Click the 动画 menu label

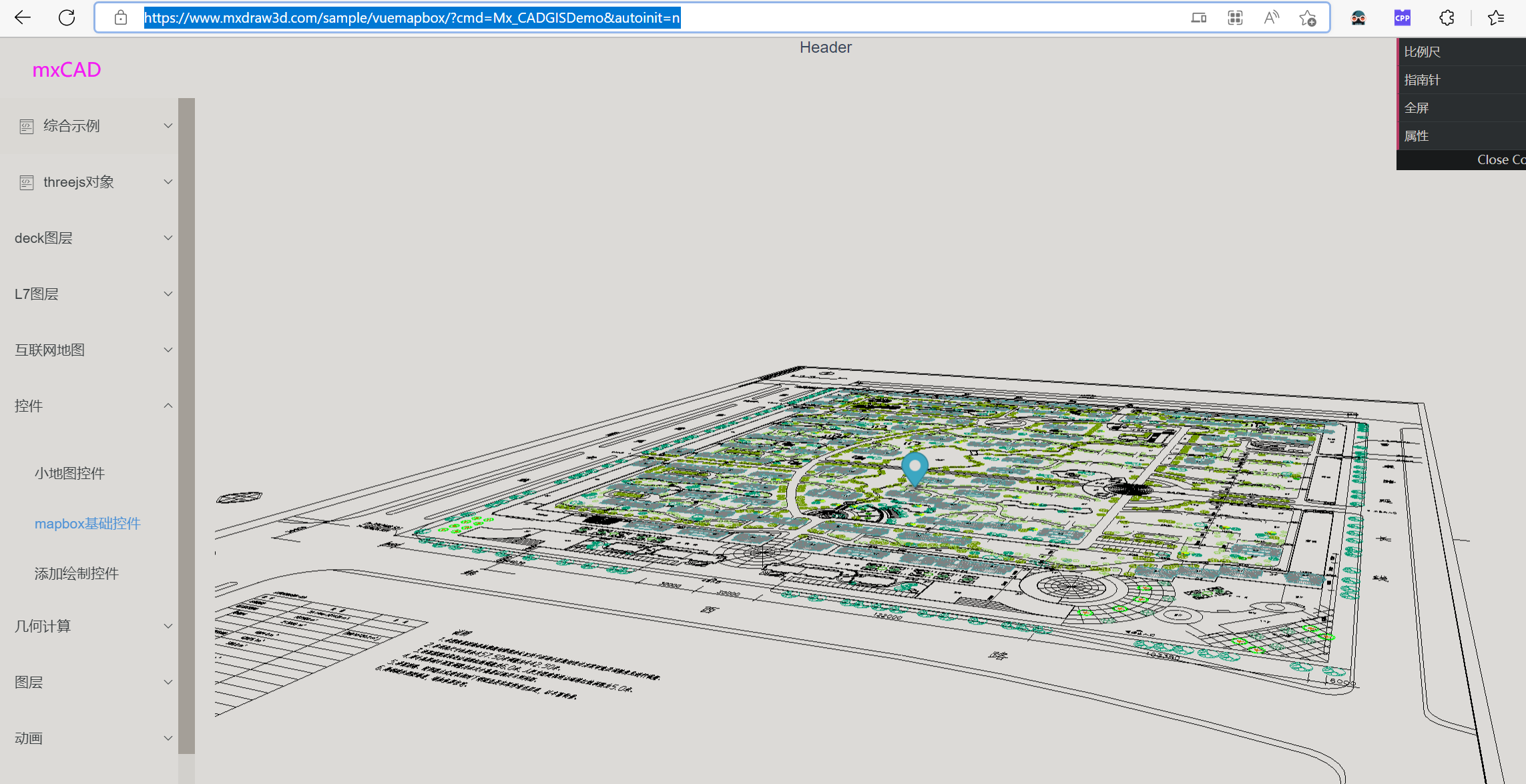[x=29, y=739]
